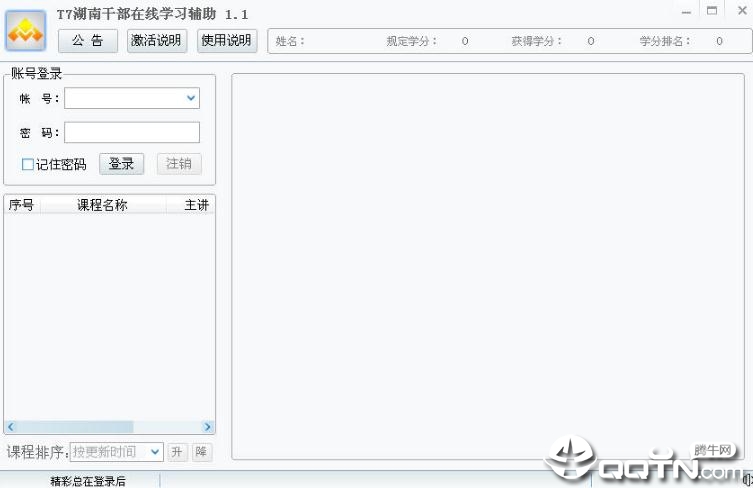Click the course list right scroll arrow
Viewport: 753px width, 488px height.
pos(208,427)
